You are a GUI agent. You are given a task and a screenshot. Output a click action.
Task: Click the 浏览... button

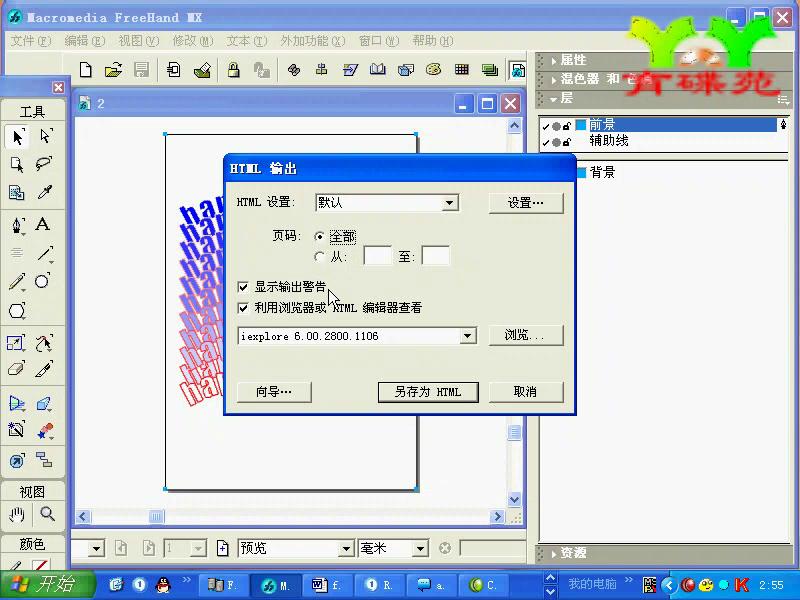526,335
